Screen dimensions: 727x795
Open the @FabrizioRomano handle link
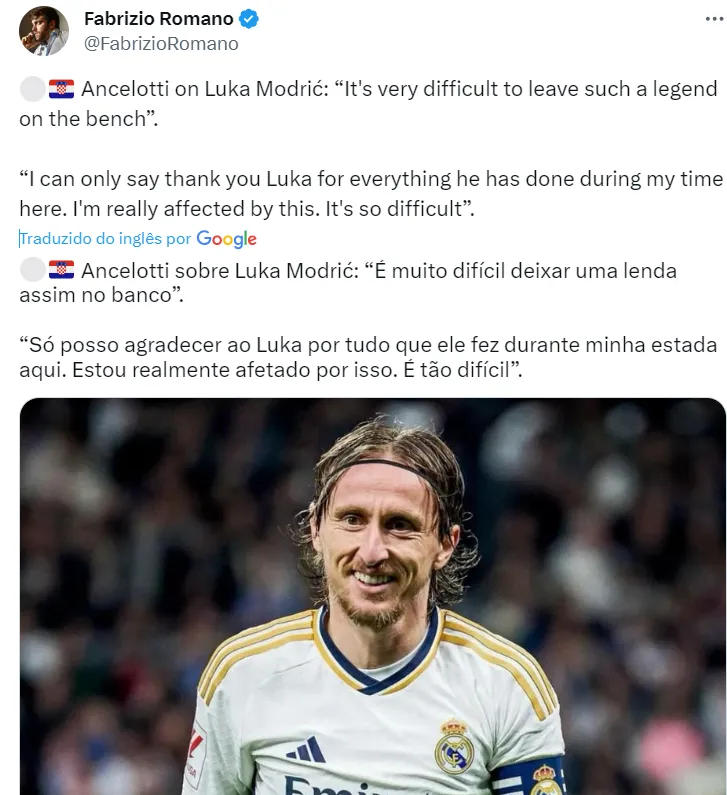tap(161, 44)
